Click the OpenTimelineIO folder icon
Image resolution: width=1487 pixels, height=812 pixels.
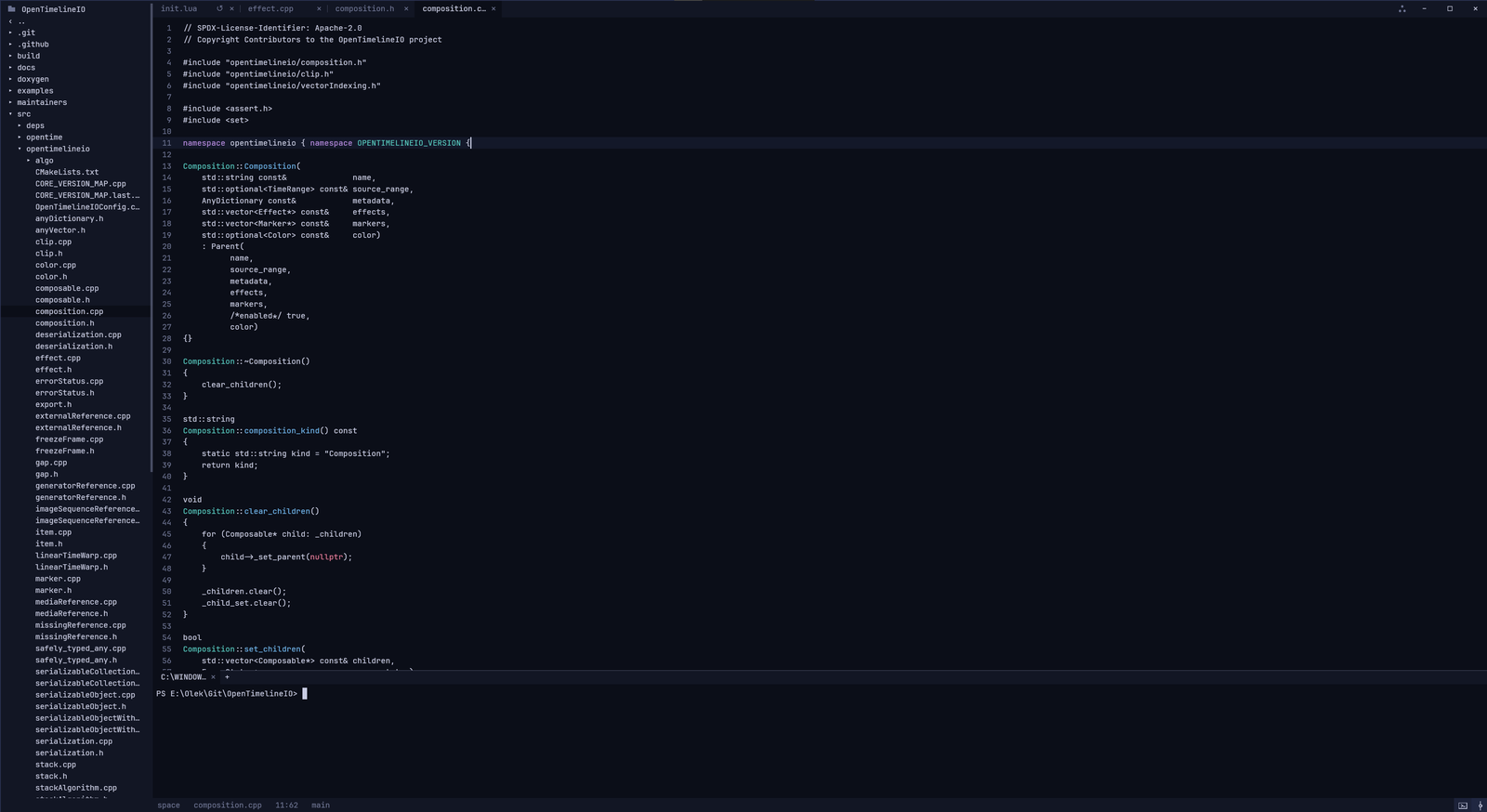pos(12,9)
